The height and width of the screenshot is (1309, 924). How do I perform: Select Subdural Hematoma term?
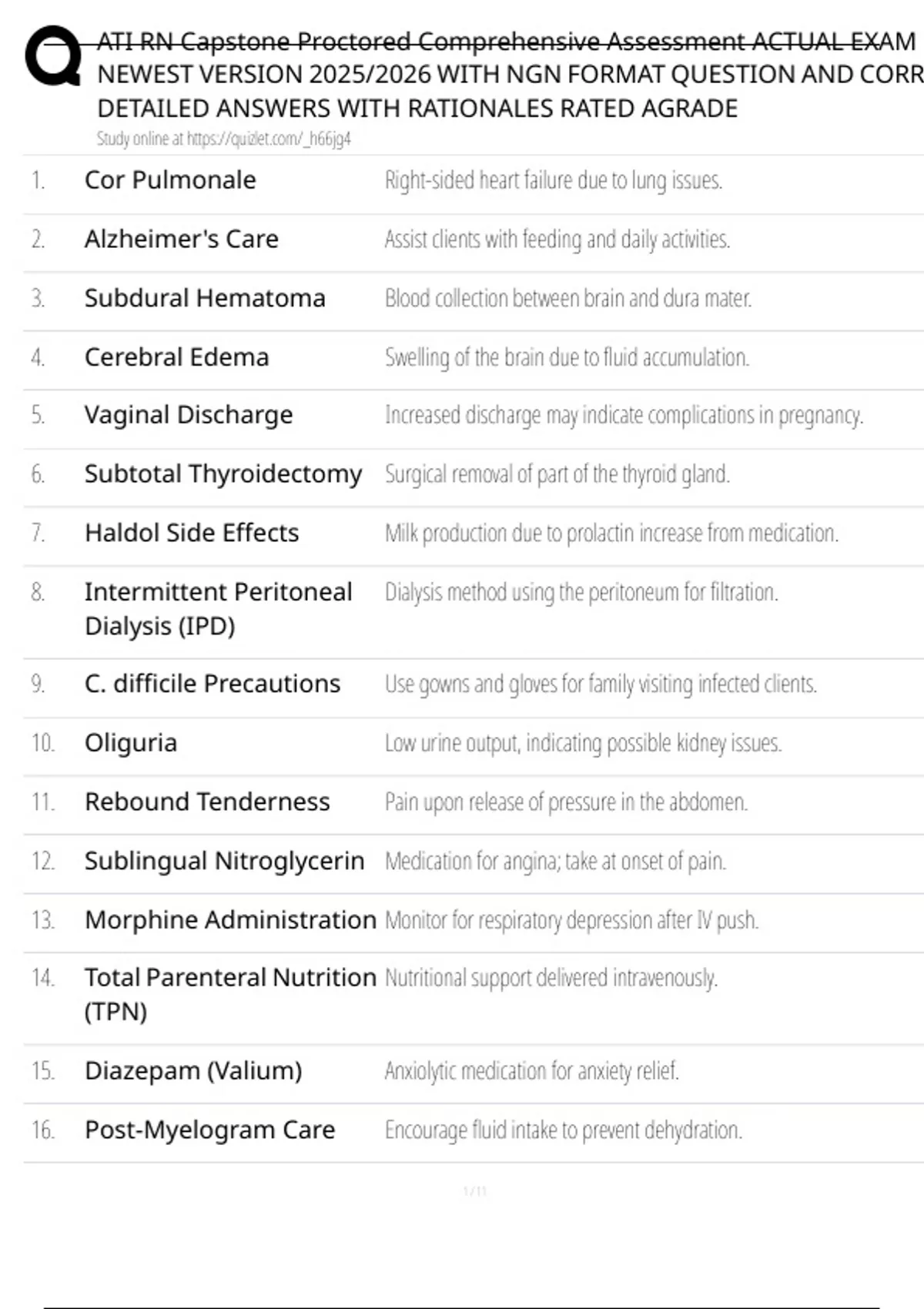click(205, 299)
